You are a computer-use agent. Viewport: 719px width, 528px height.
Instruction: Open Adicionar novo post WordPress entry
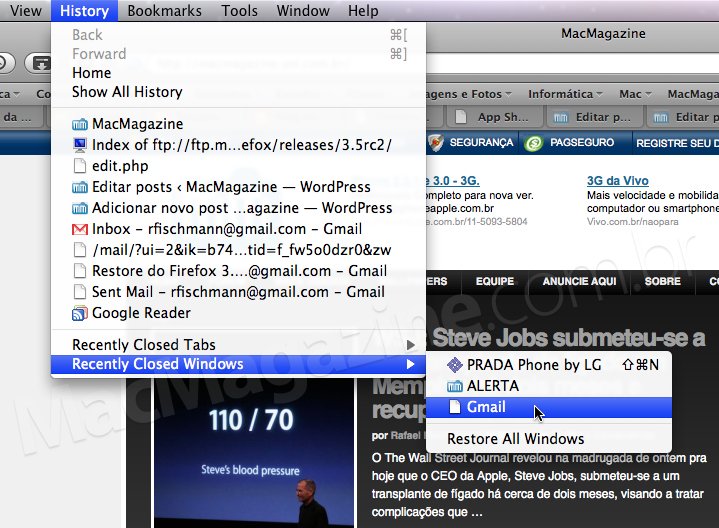(x=238, y=208)
